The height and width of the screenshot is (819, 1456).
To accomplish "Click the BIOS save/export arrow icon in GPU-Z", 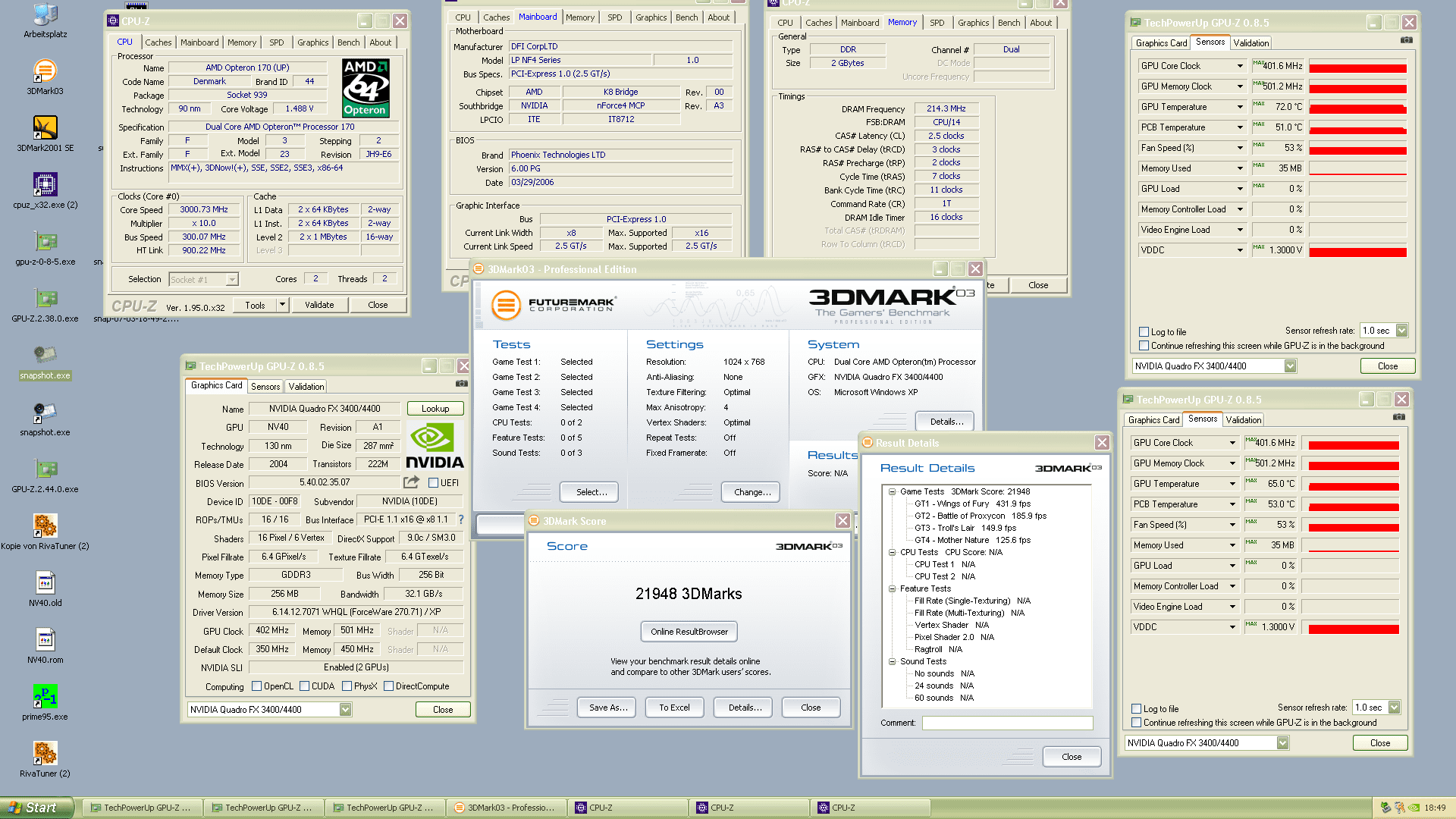I will click(x=412, y=482).
